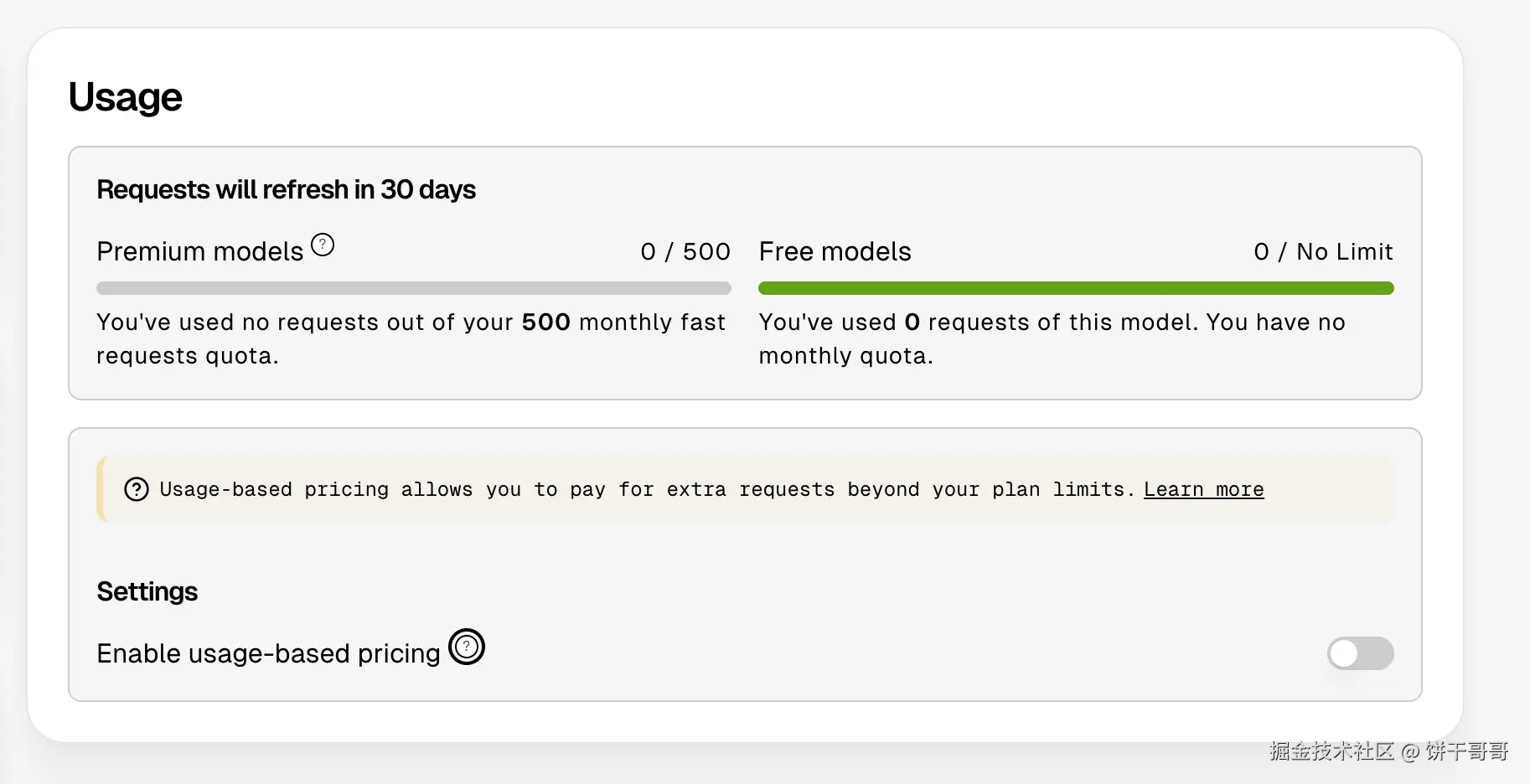Click help icon next to usage-based pricing setting
This screenshot has width=1530, height=784.
click(x=467, y=647)
